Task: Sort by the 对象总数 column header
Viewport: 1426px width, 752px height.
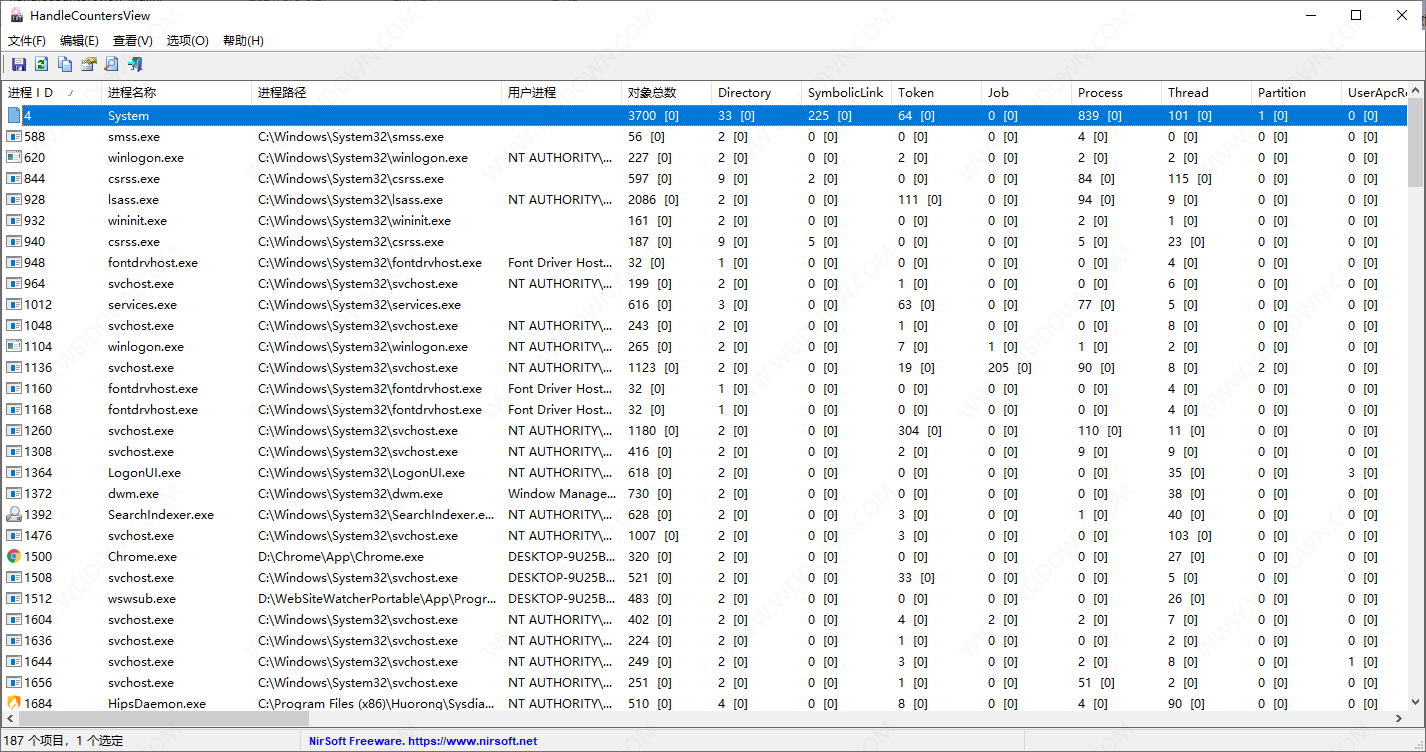Action: 666,93
